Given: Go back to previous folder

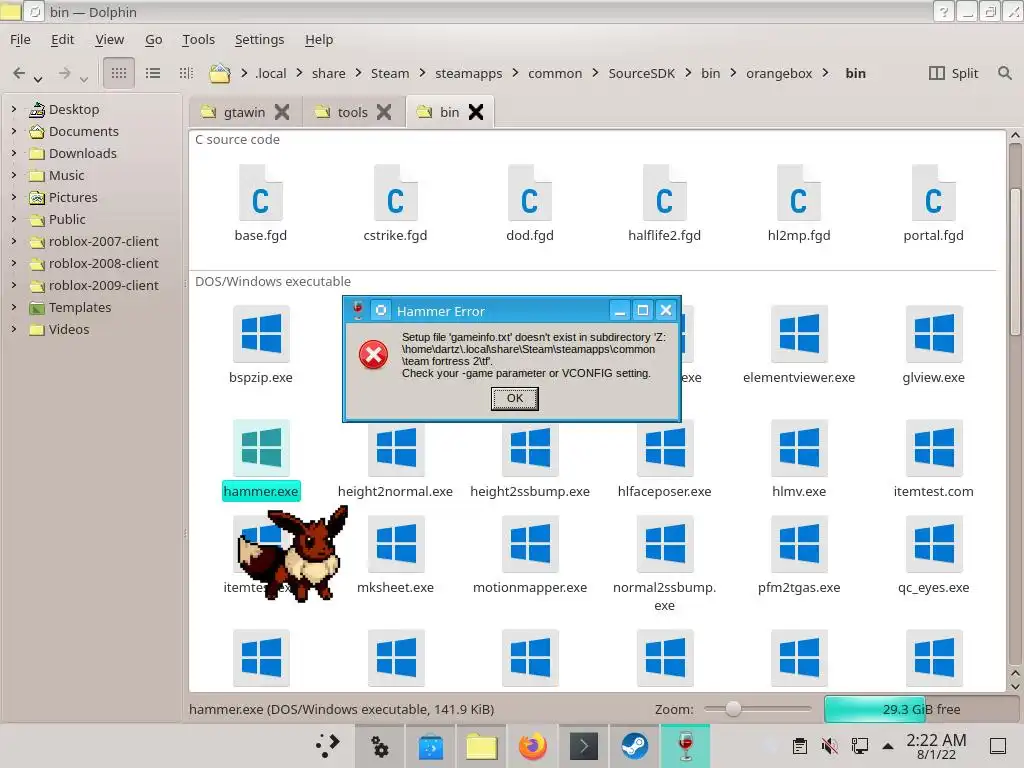Looking at the screenshot, I should tap(19, 73).
